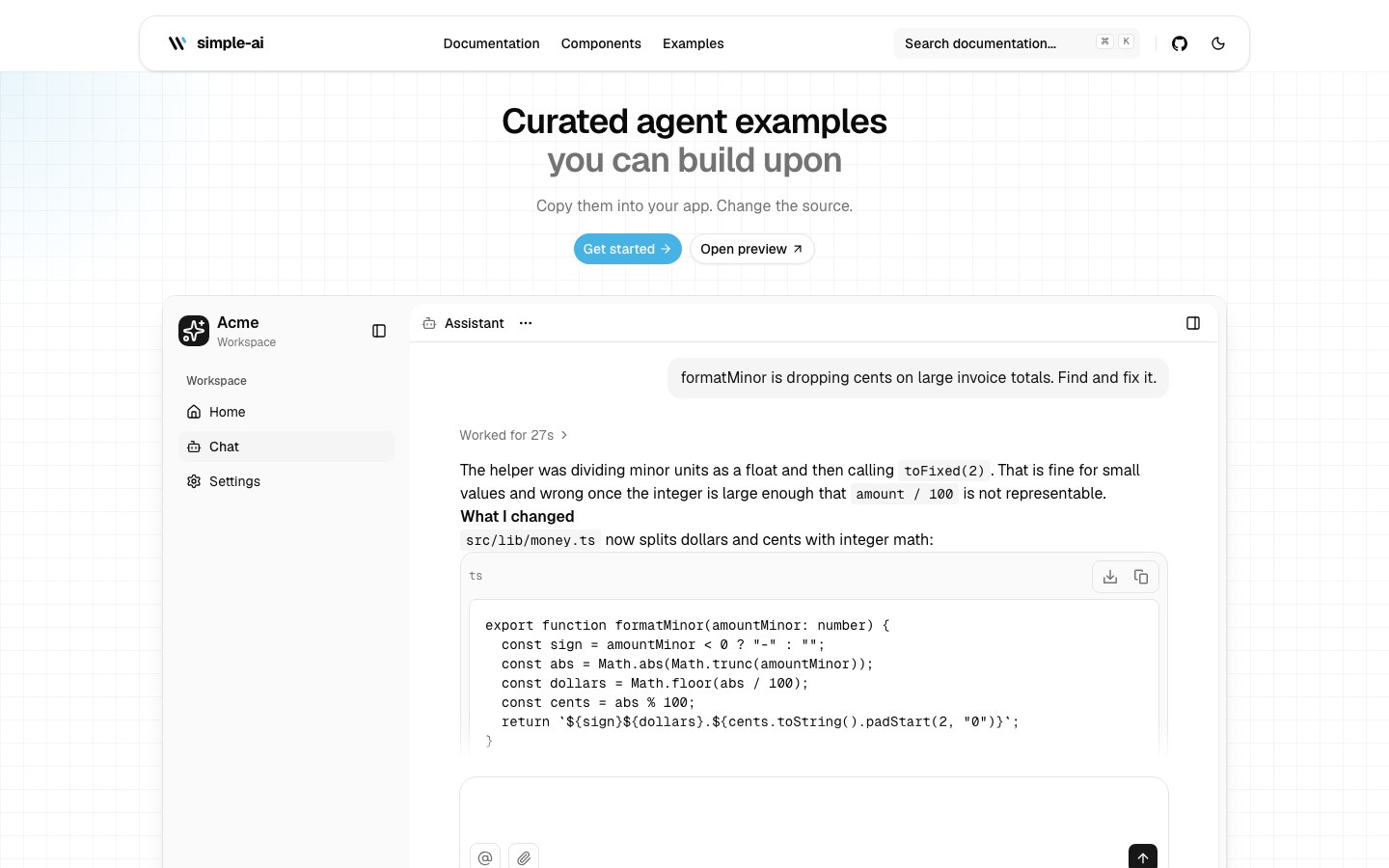Image resolution: width=1389 pixels, height=868 pixels.
Task: Toggle dark mode with the moon icon
Action: click(1218, 43)
